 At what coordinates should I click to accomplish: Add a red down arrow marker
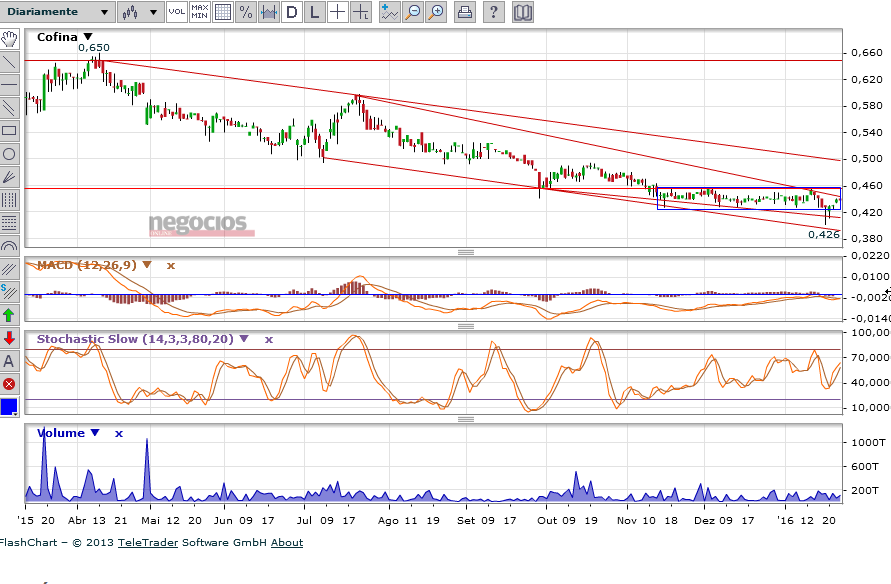pos(9,338)
